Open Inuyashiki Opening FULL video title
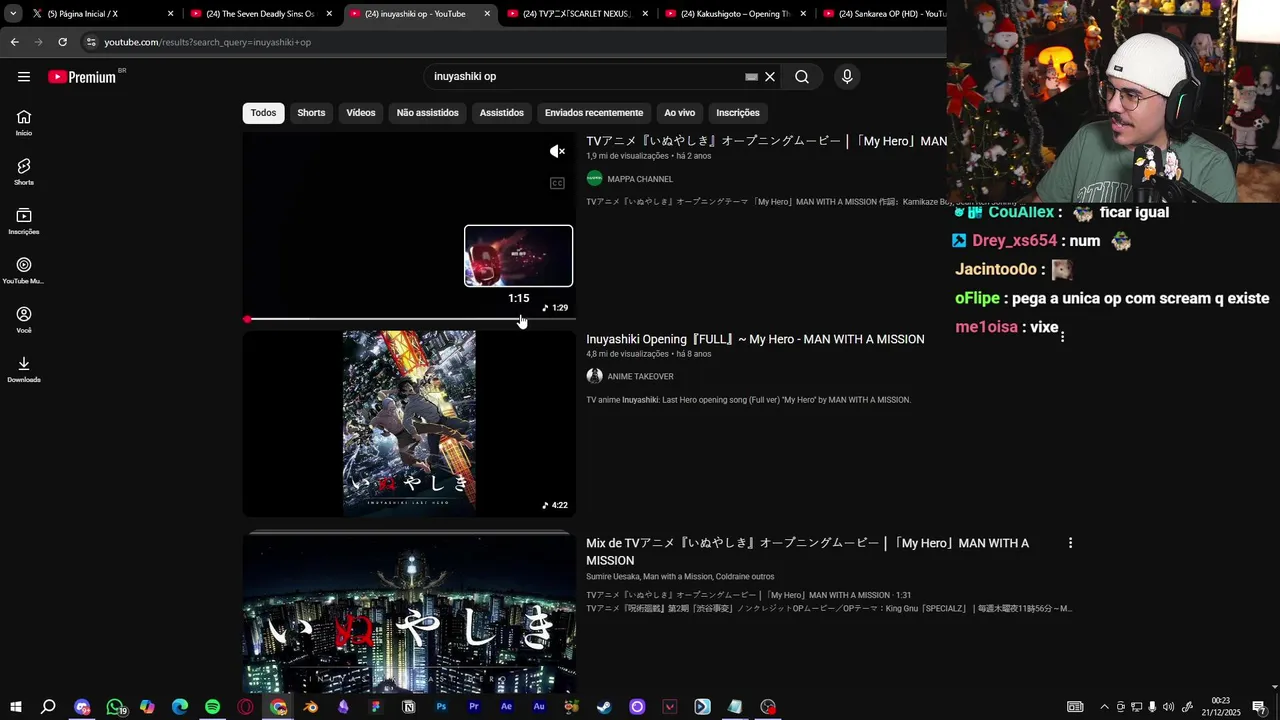Image resolution: width=1280 pixels, height=720 pixels. point(755,339)
